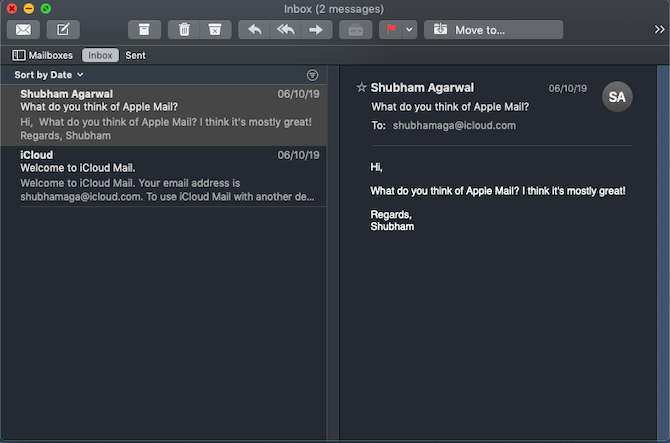Minimize the Mail window with yellow button
Screen dimensions: 670x443
pos(29,8)
